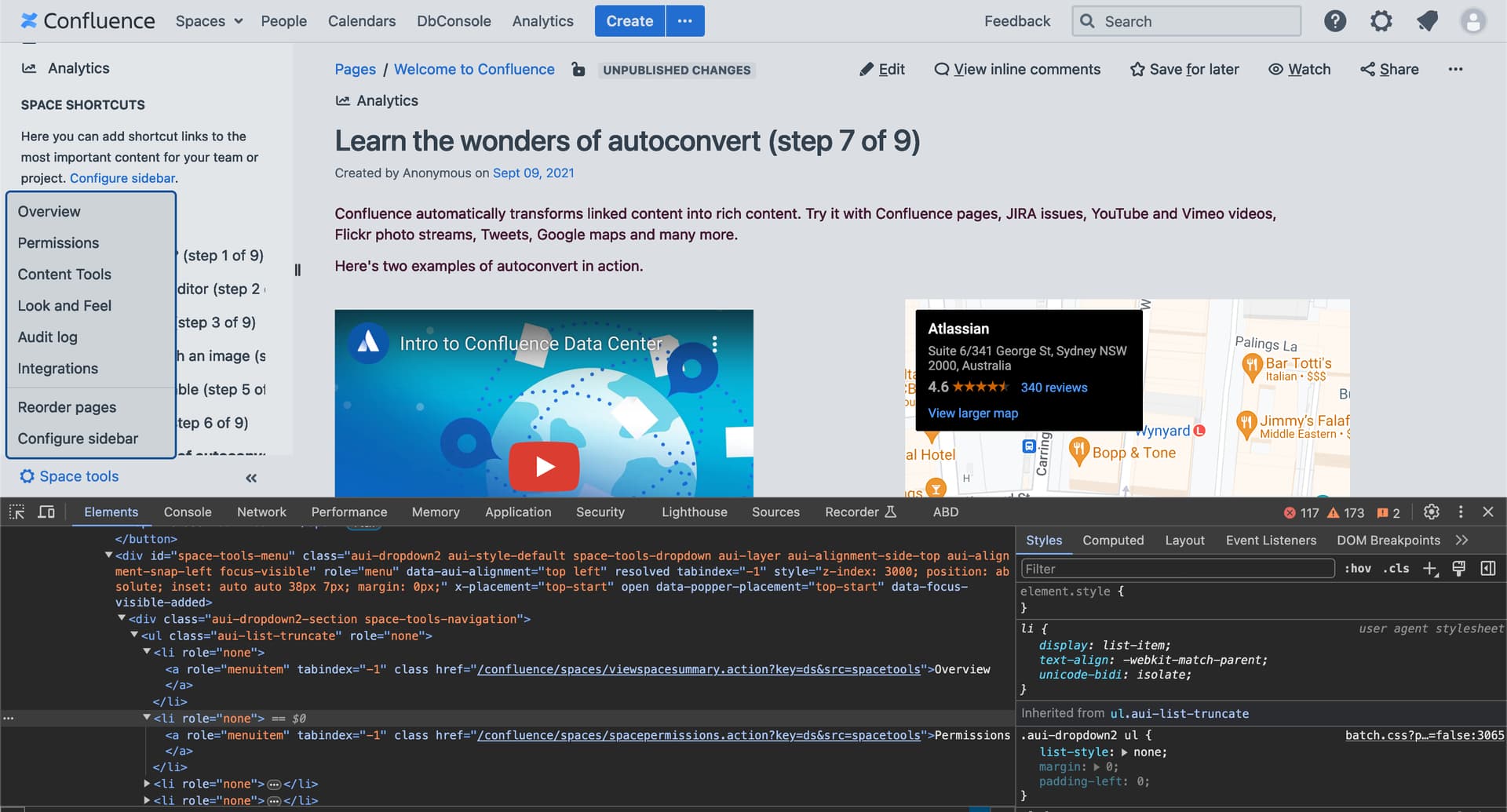1507x812 pixels.
Task: Open the Space tools button
Action: (x=70, y=476)
